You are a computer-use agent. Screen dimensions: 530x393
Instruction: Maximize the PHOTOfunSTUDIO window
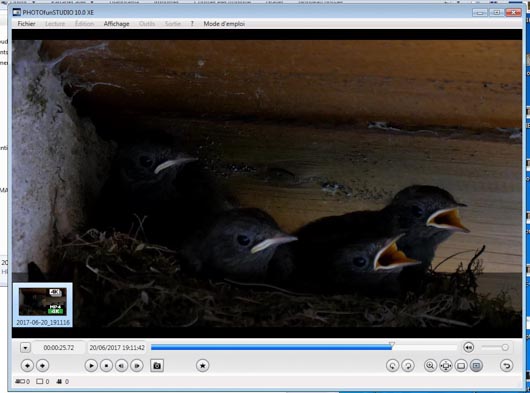(497, 13)
